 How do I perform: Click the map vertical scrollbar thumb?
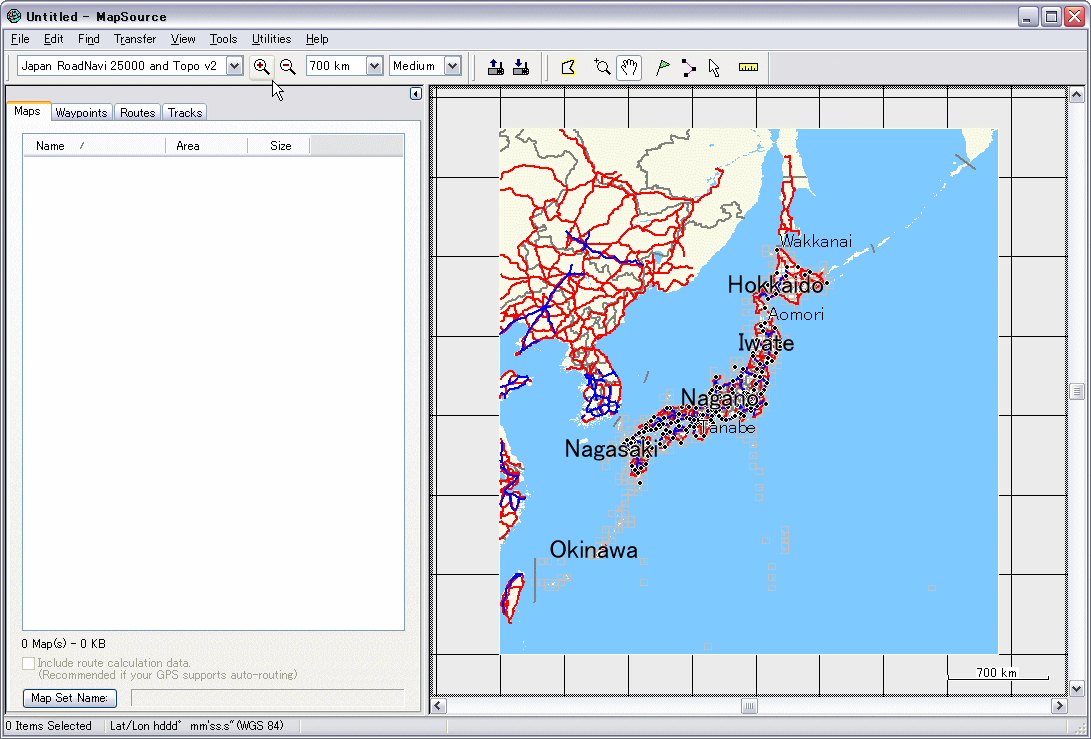coord(1076,391)
